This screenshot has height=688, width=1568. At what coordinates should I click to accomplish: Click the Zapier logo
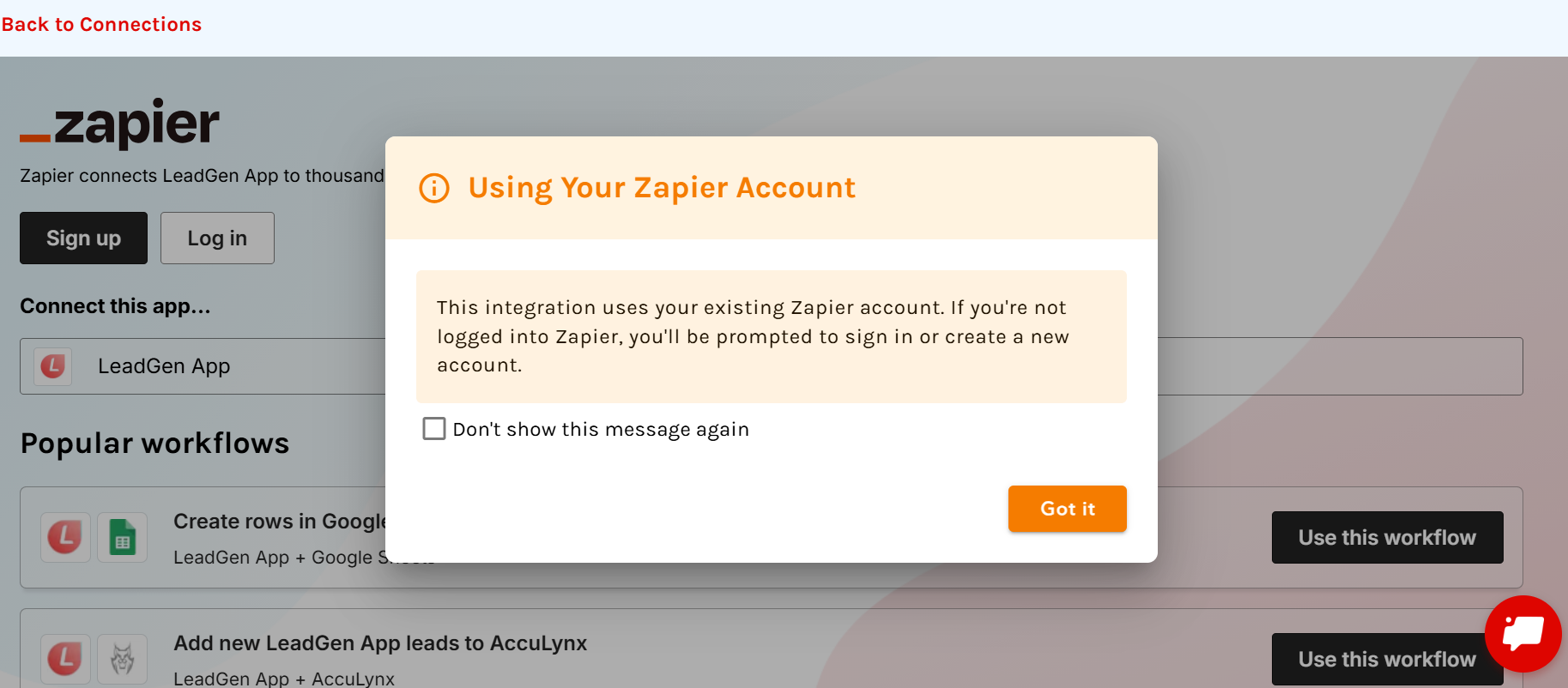click(x=119, y=123)
